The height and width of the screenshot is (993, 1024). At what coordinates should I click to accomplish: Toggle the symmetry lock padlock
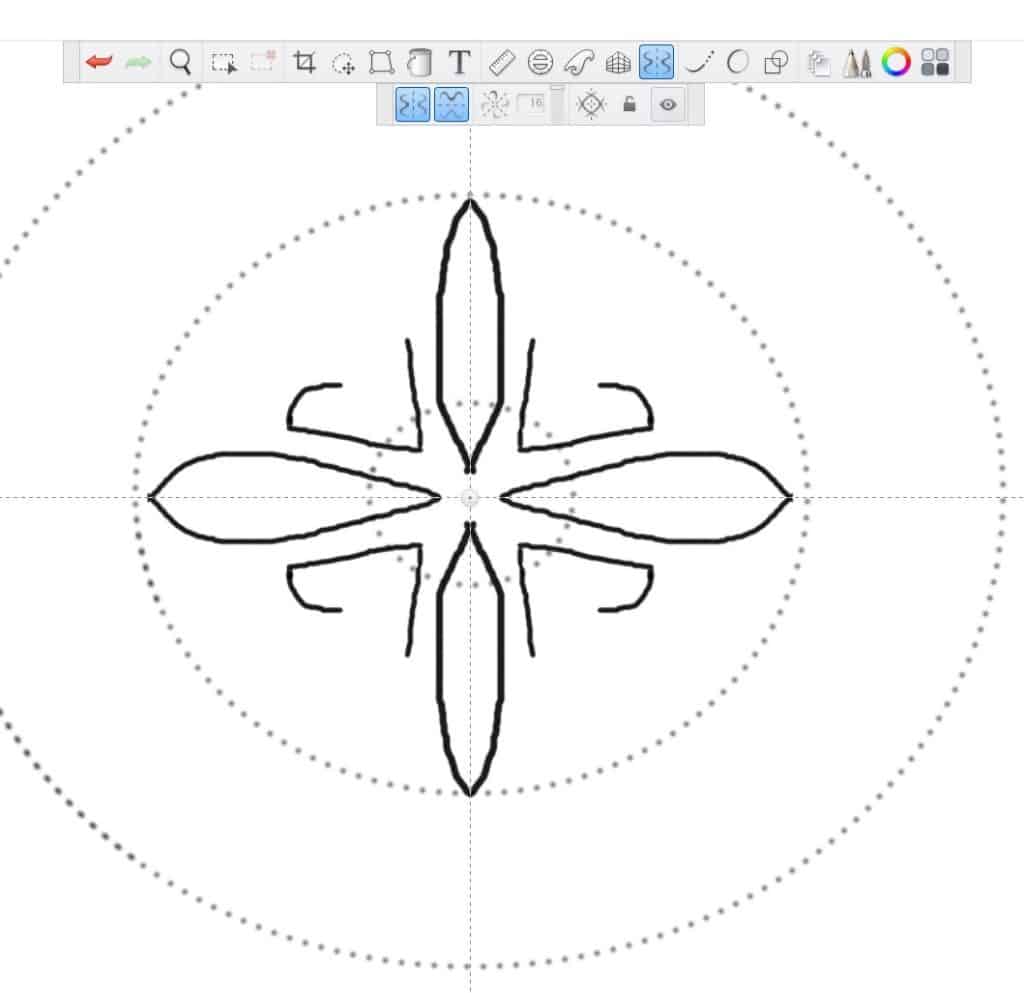point(630,104)
